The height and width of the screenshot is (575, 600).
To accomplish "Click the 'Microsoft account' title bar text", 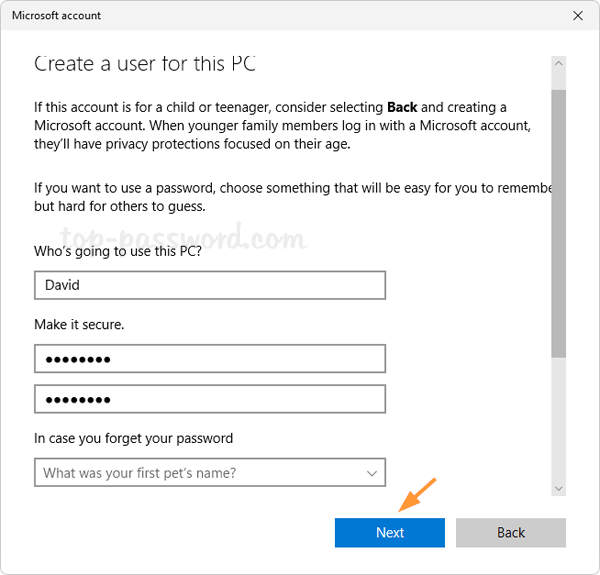I will pyautogui.click(x=56, y=16).
